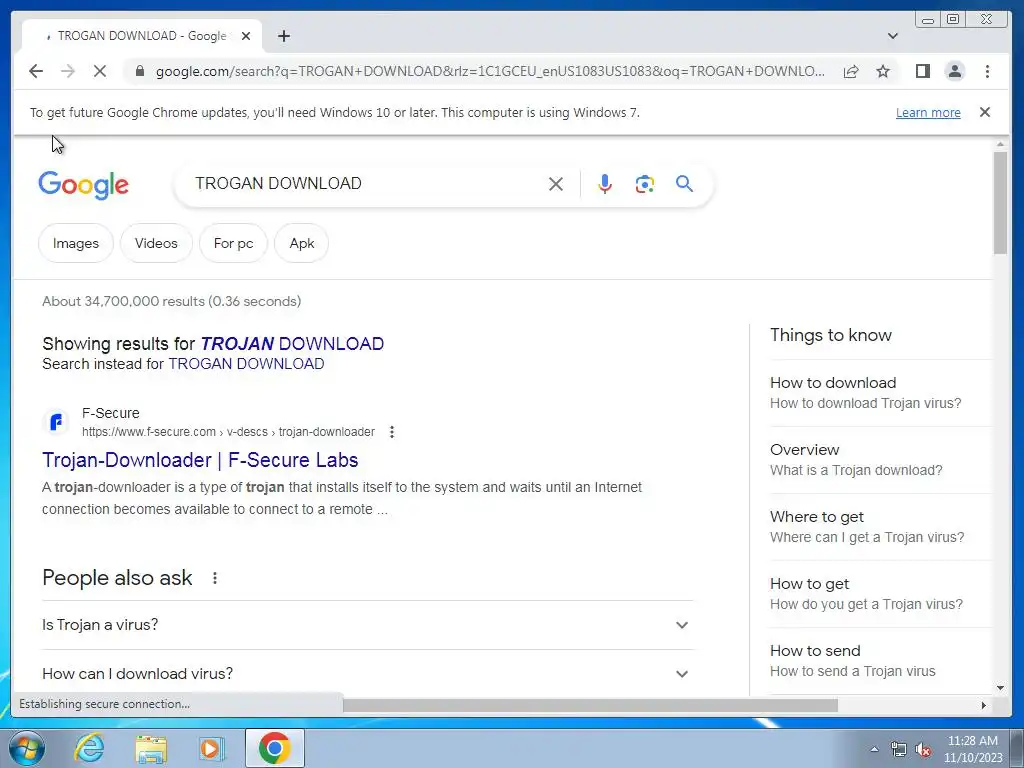This screenshot has width=1024, height=768.
Task: Open the clock showing 11:28 AM
Action: click(973, 749)
